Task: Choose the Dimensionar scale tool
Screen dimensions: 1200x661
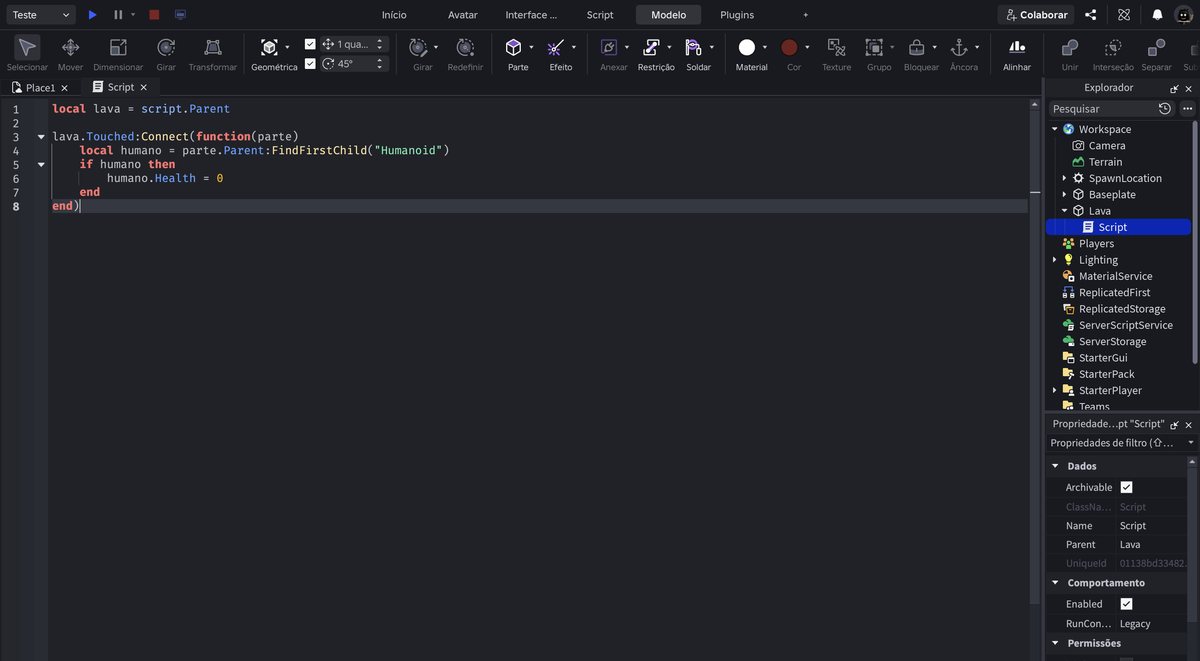Action: pos(118,47)
